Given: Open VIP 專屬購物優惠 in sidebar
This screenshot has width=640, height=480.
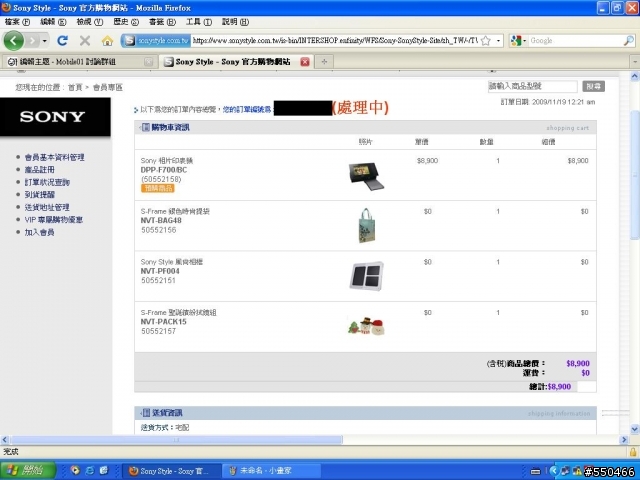Looking at the screenshot, I should pos(53,220).
